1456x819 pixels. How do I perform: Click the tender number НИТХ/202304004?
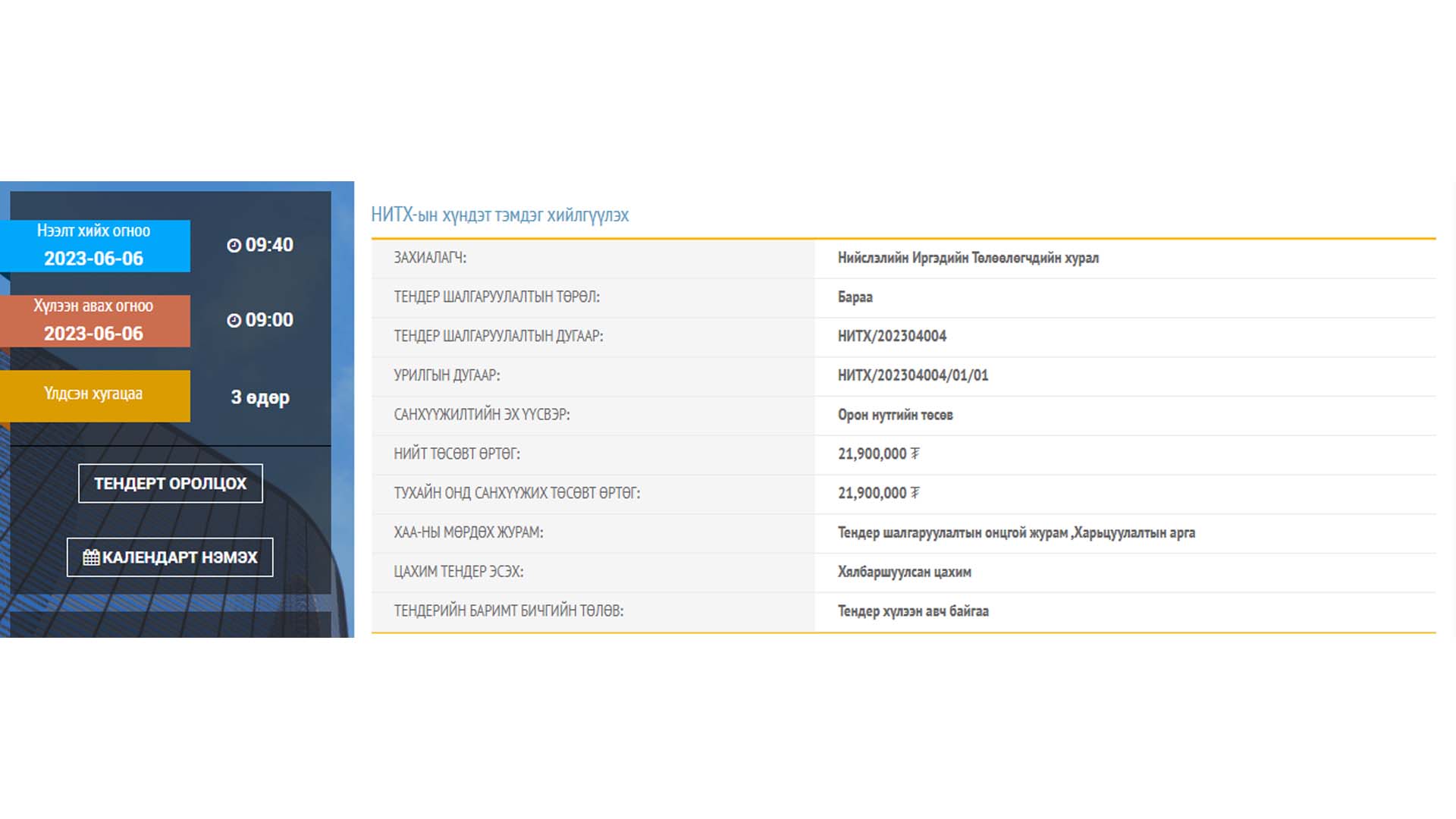(x=892, y=336)
